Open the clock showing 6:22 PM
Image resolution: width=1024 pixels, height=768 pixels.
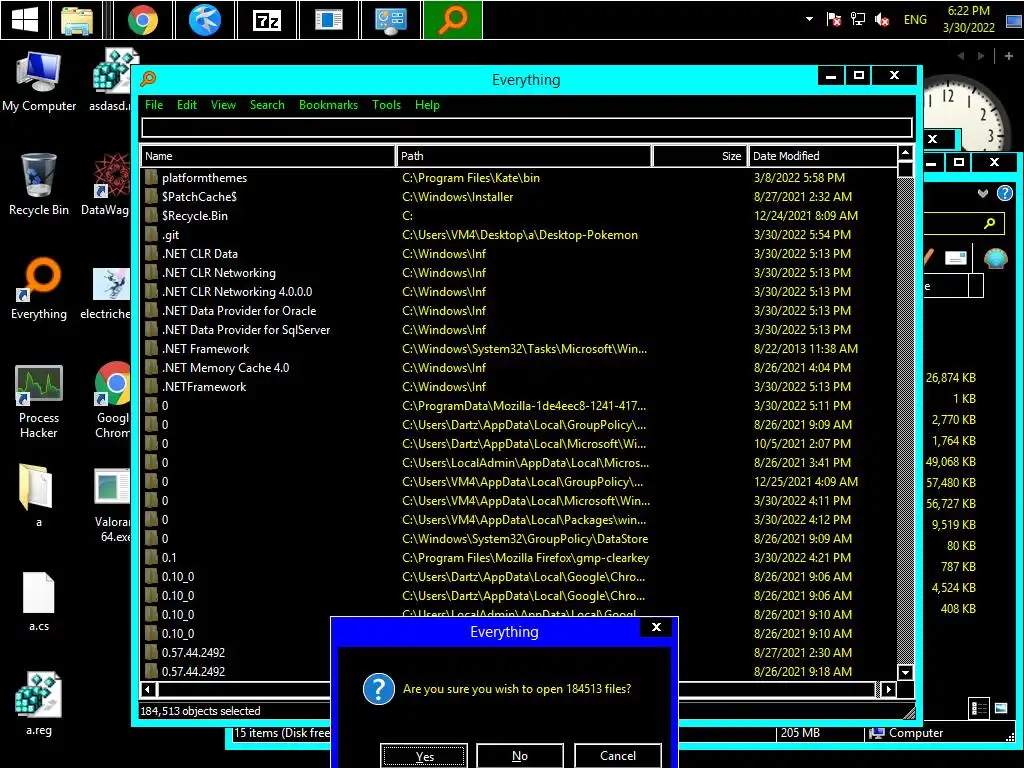click(x=968, y=20)
